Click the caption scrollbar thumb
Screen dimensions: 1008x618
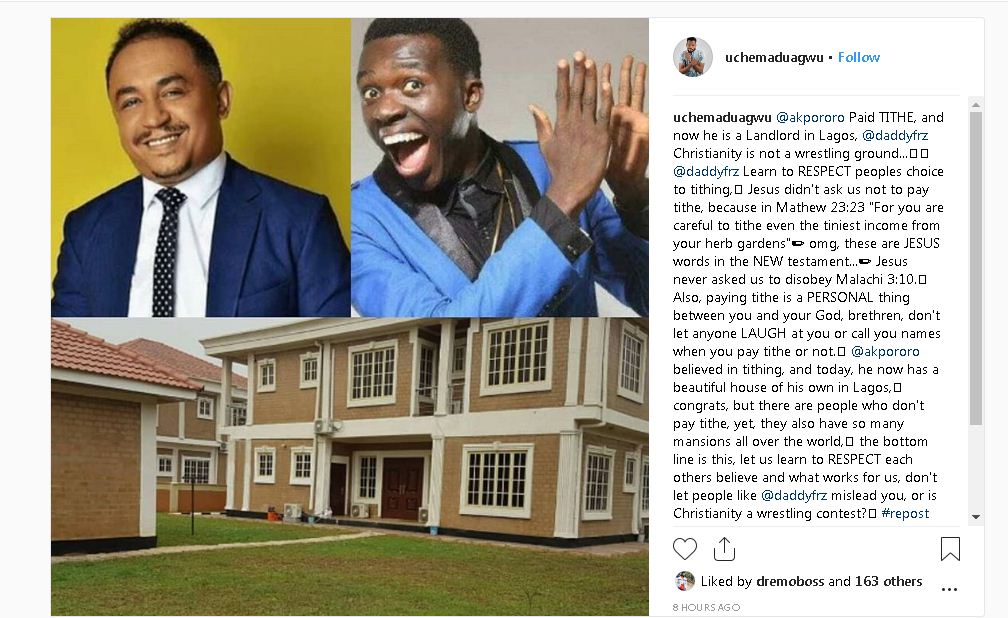[976, 268]
